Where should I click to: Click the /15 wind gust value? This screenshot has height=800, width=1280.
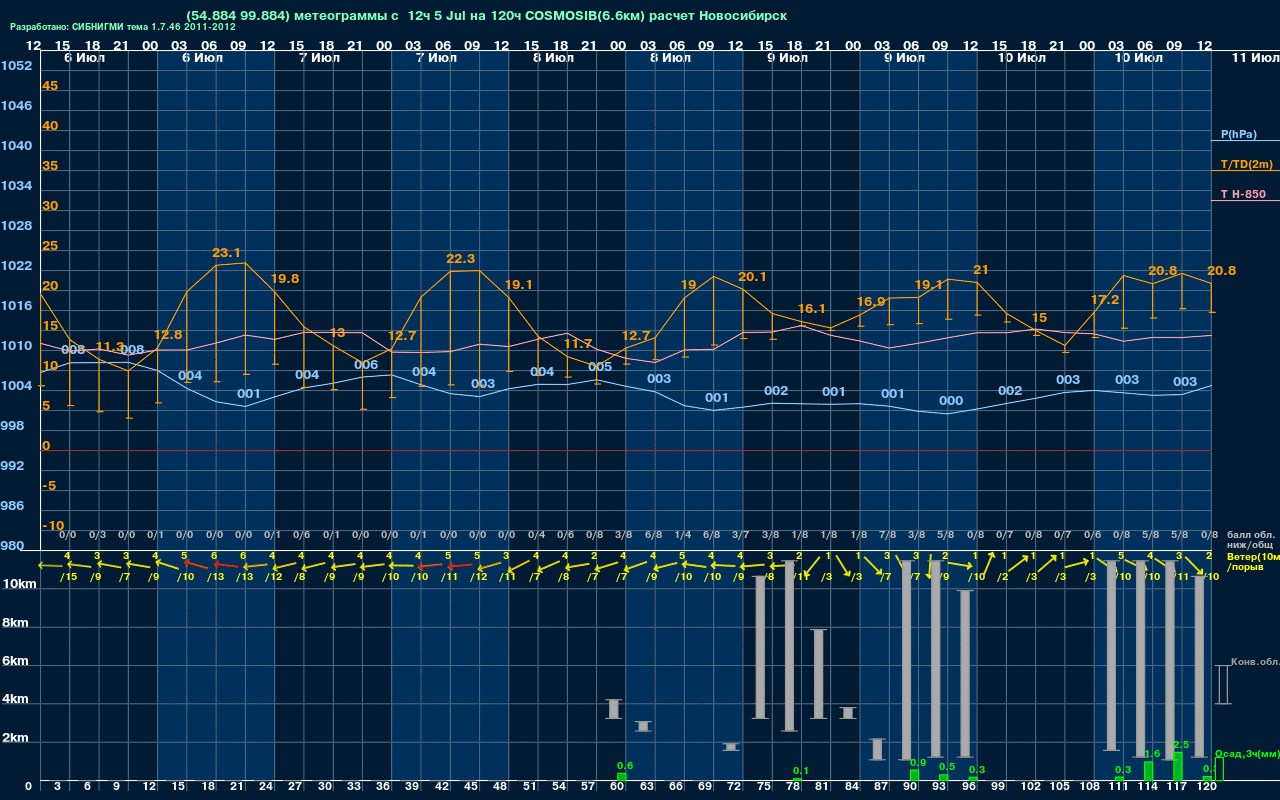pos(68,576)
